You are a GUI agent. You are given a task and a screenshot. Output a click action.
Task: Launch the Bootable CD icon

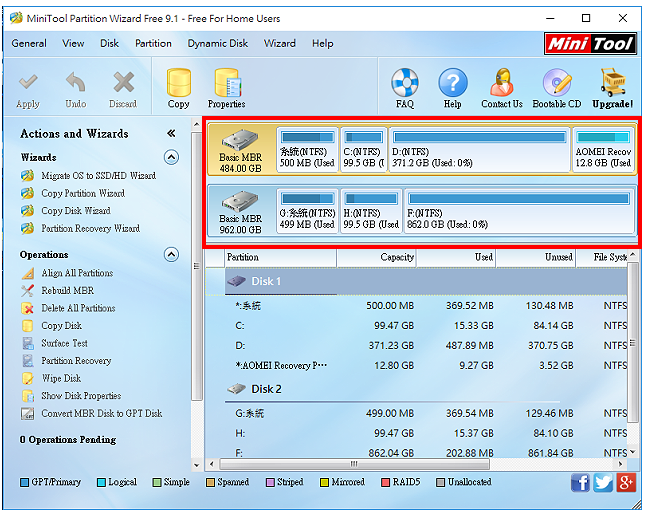(x=557, y=82)
